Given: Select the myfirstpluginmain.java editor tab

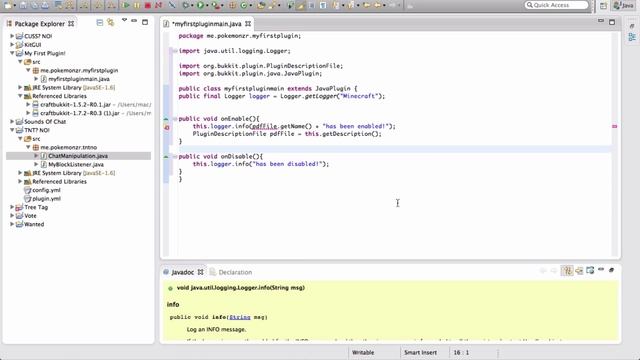Looking at the screenshot, I should click(207, 24).
